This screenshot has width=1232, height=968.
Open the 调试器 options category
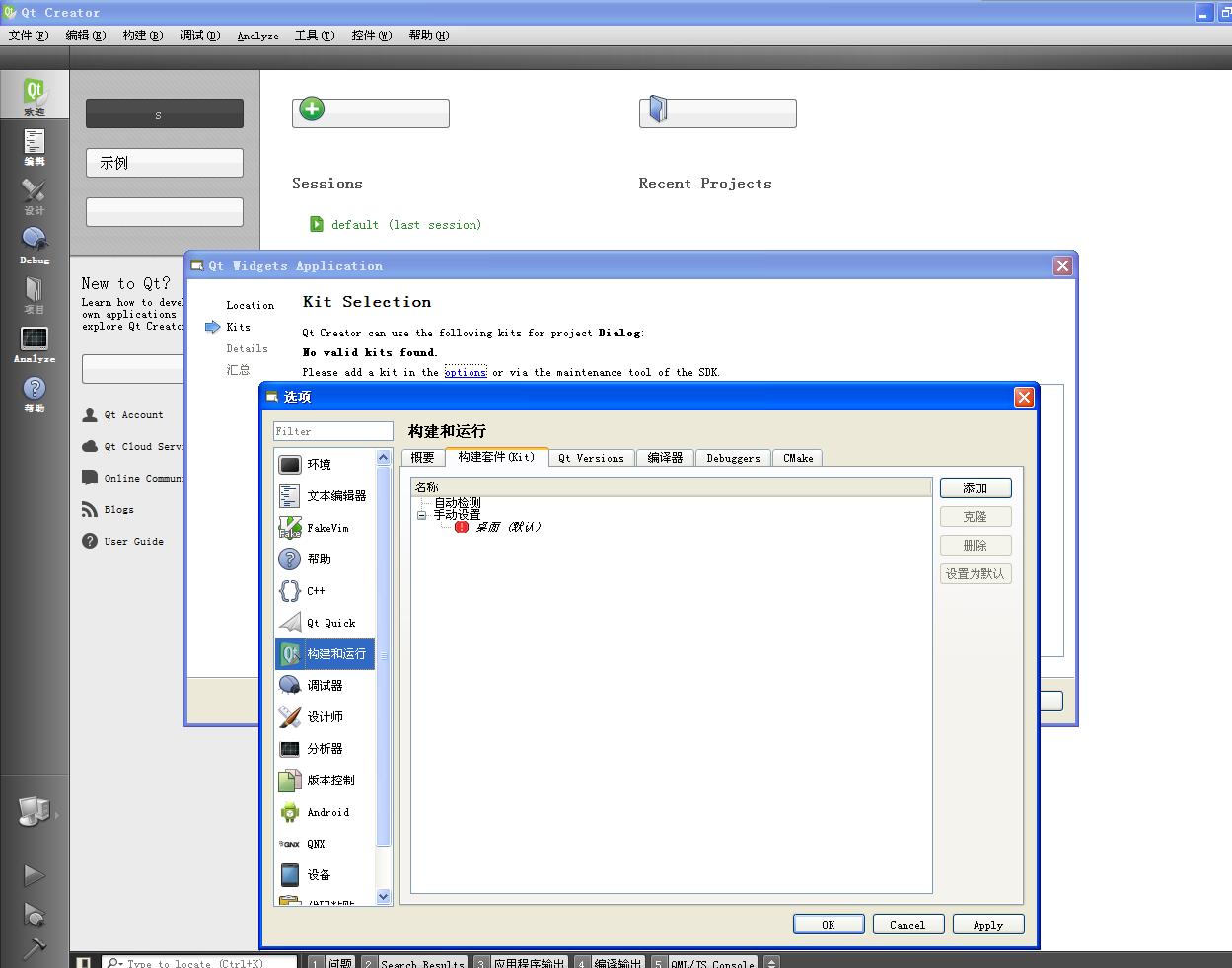point(325,685)
